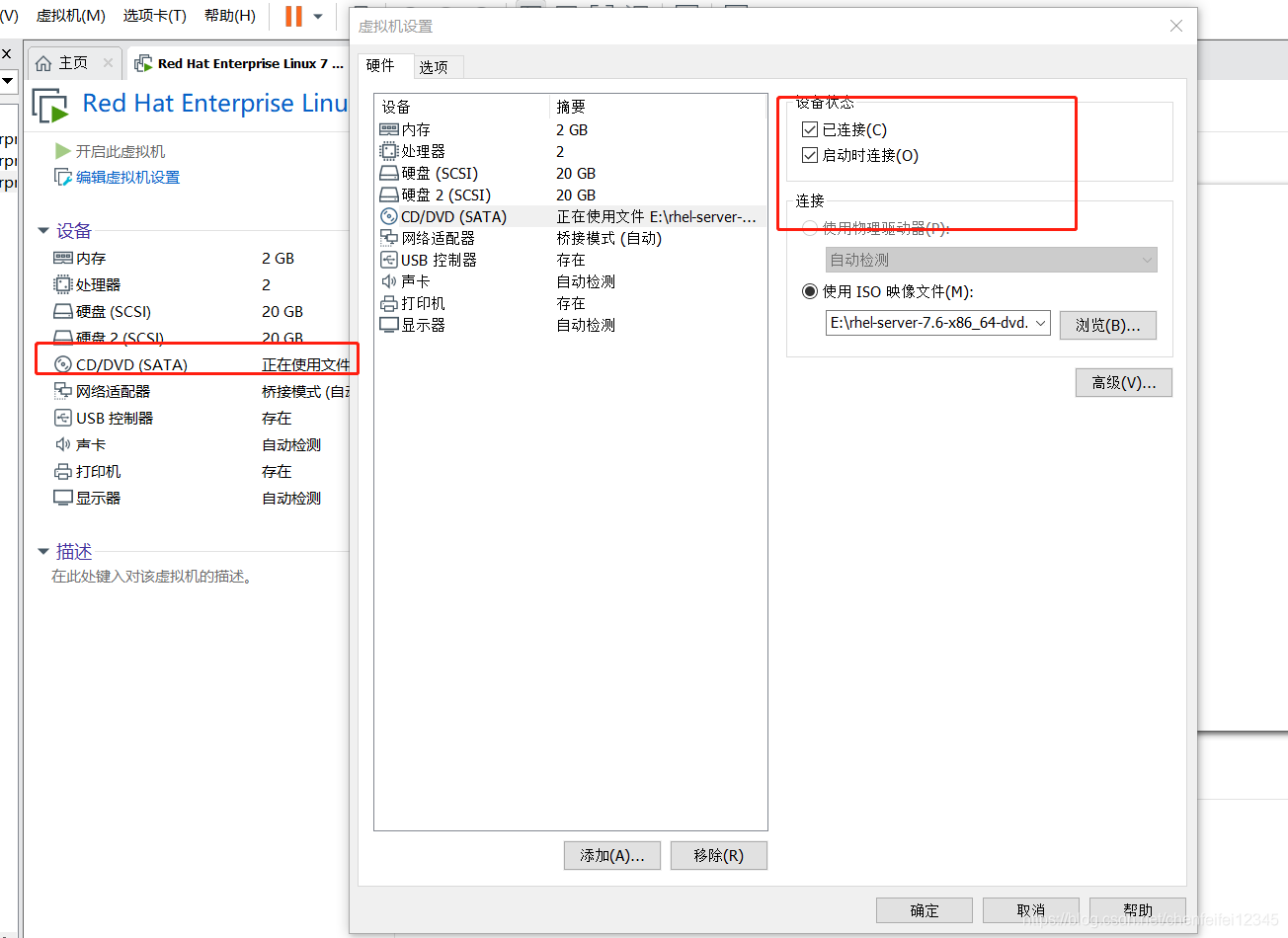Click the orange pause VM toolbar icon
Image resolution: width=1288 pixels, height=938 pixels.
pos(293,16)
